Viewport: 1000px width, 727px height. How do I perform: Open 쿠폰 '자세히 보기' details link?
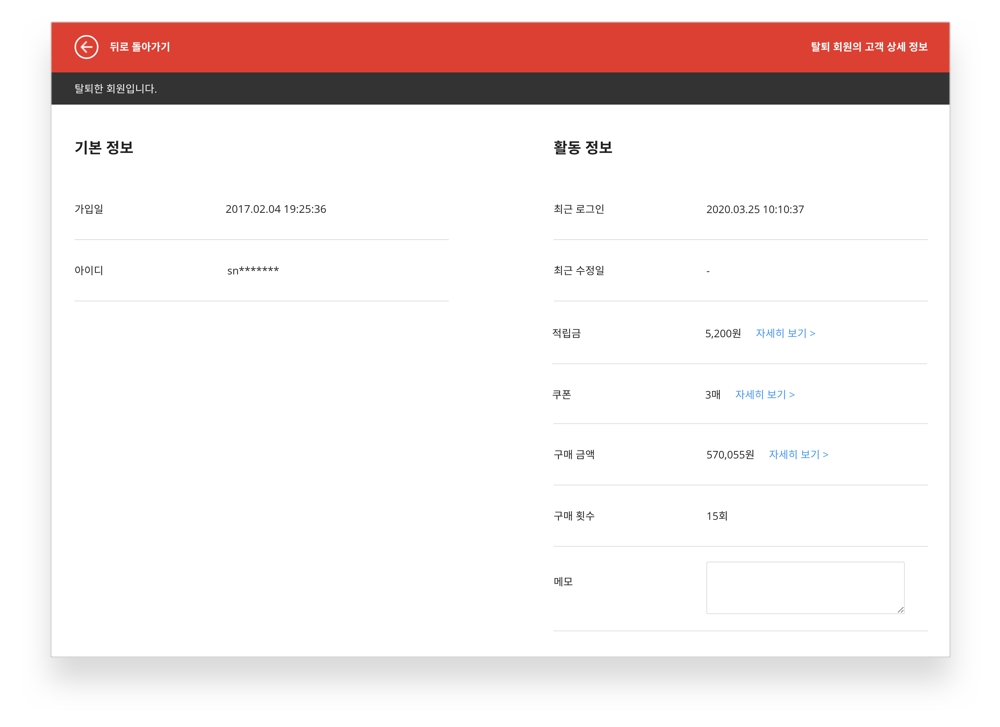pos(765,395)
